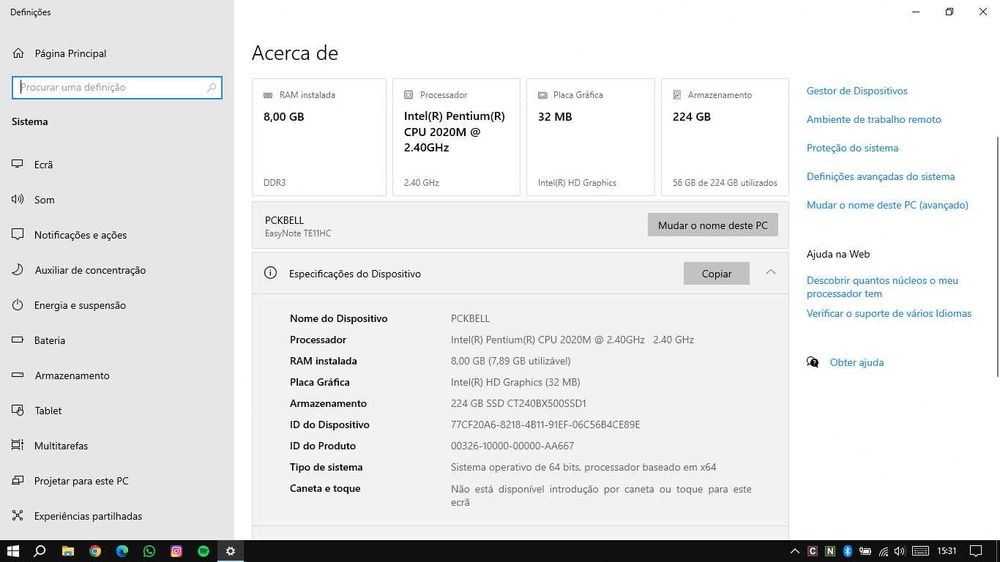This screenshot has height=562, width=1000.
Task: Collapse Especificações do Dispositivo section
Action: 770,272
